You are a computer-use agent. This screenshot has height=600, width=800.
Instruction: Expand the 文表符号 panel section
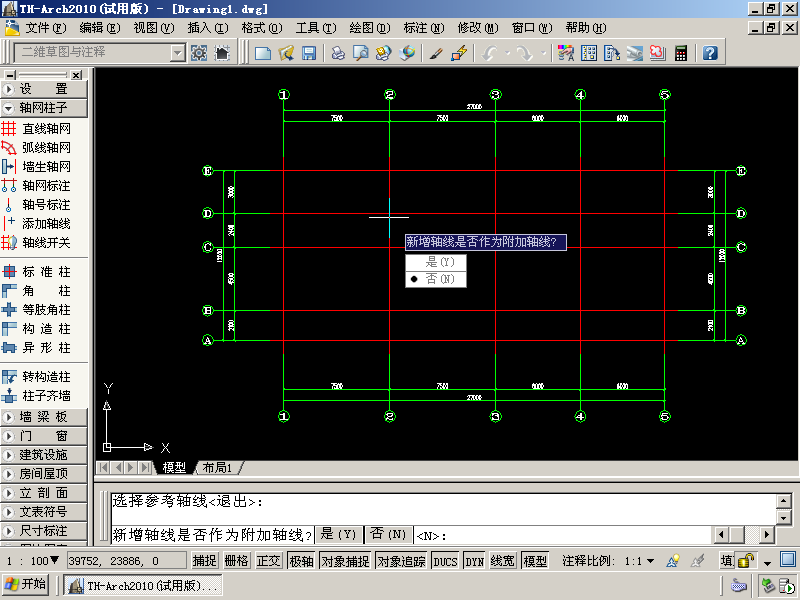click(44, 512)
